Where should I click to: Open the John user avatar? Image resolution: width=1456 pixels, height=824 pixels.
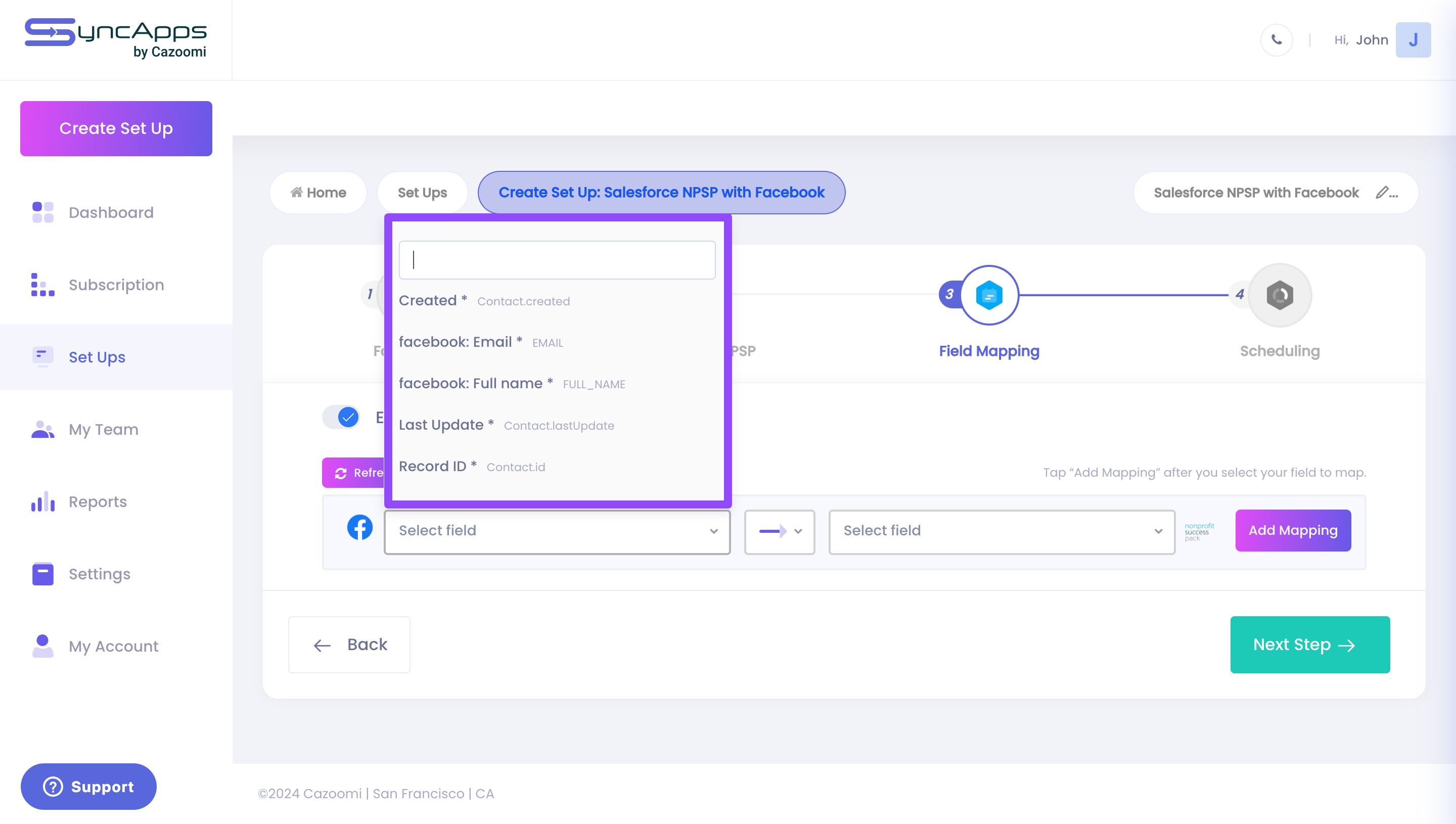1413,39
